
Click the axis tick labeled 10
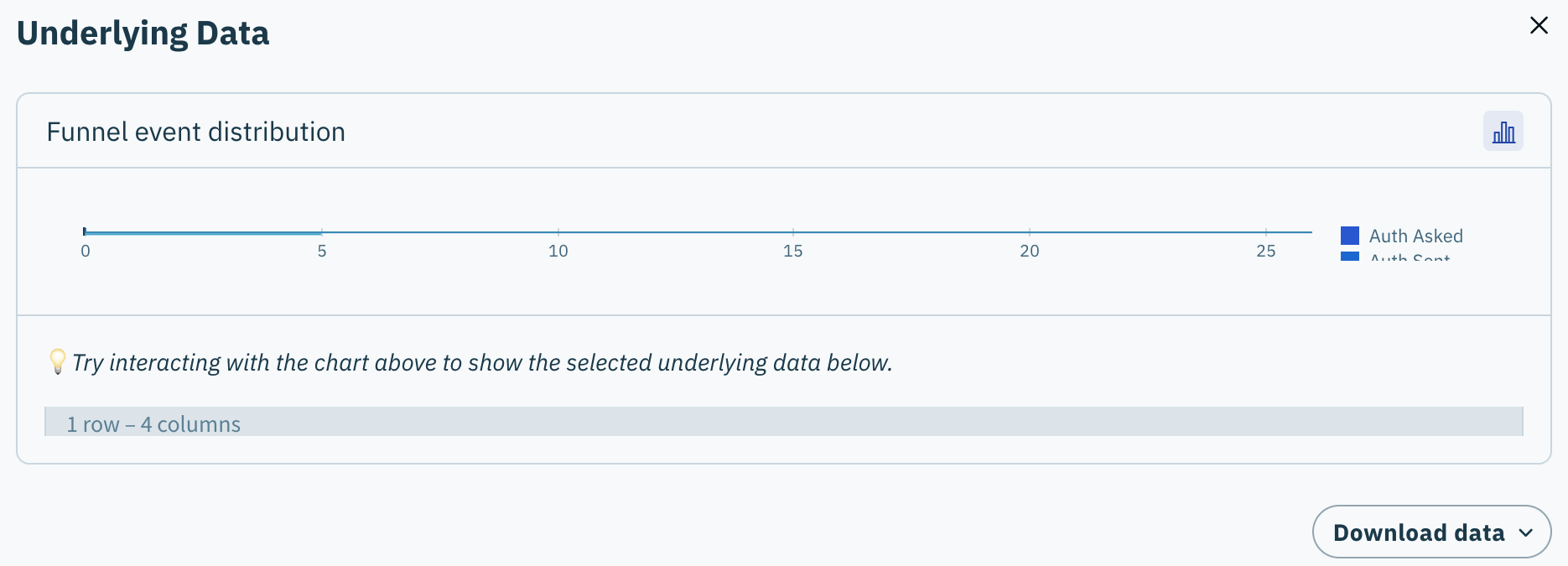coord(558,251)
